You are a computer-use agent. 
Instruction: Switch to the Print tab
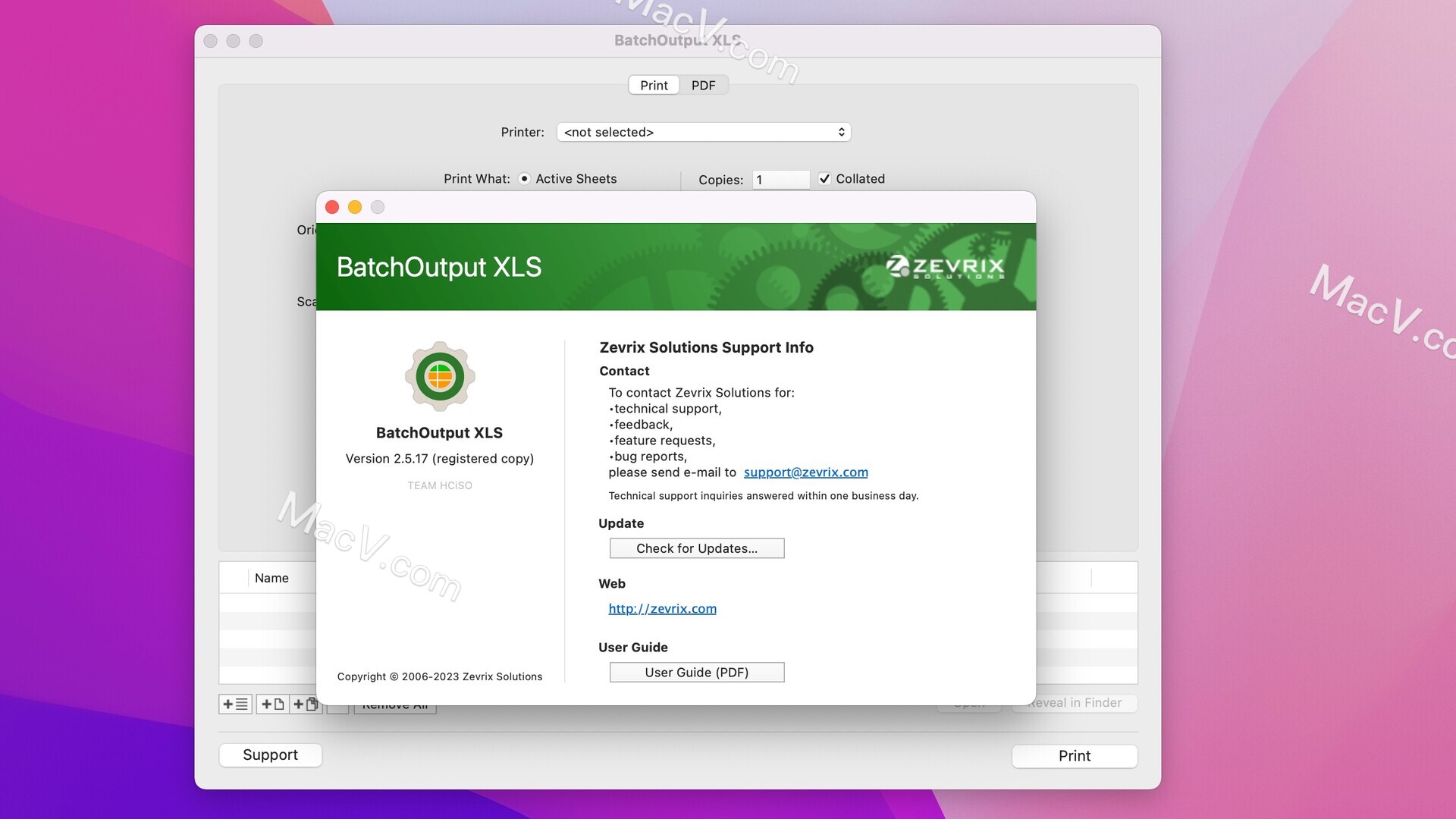pos(654,86)
